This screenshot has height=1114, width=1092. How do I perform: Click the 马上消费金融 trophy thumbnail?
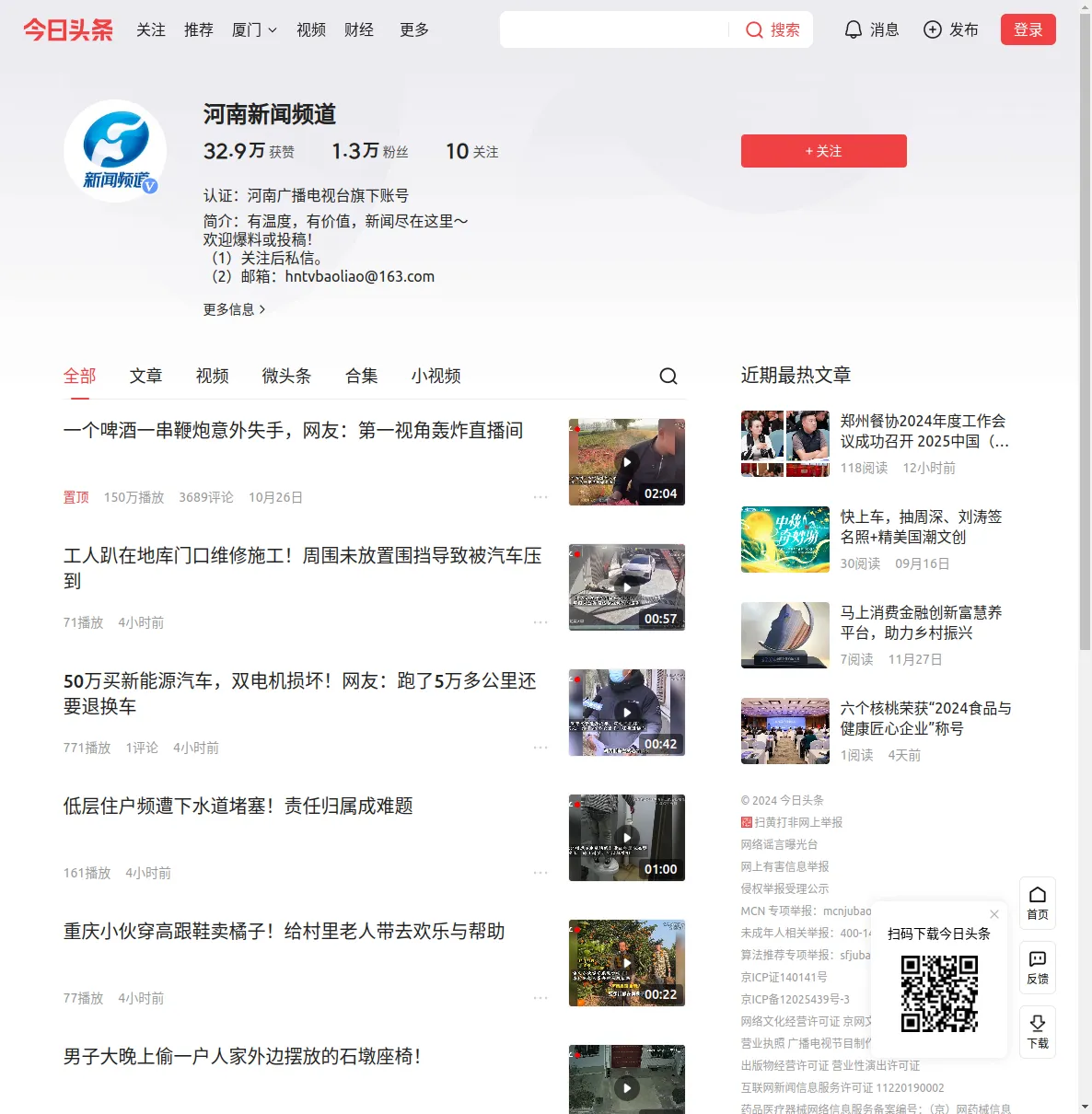point(785,635)
